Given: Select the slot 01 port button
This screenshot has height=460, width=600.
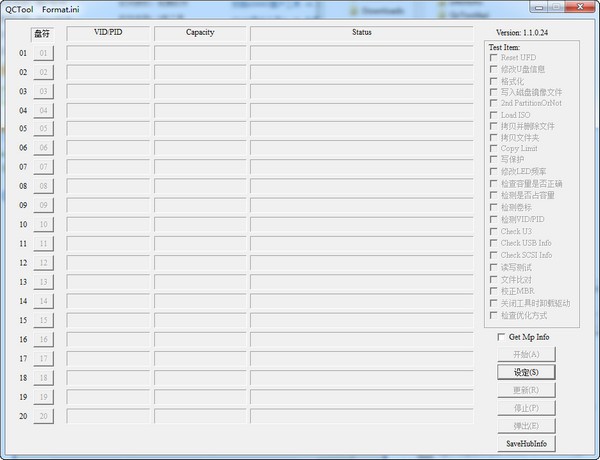Looking at the screenshot, I should (43, 53).
